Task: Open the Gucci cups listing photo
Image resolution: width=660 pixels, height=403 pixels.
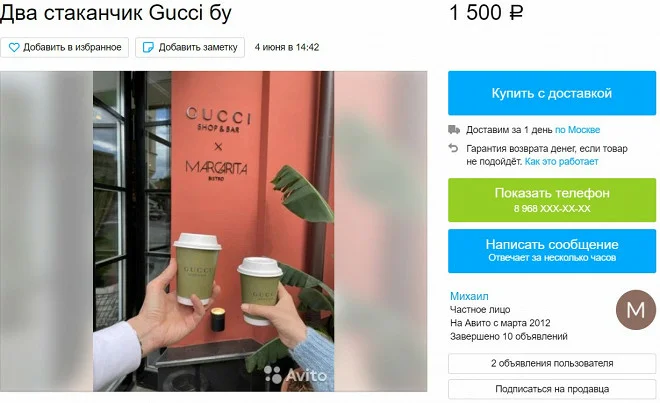Action: (213, 231)
